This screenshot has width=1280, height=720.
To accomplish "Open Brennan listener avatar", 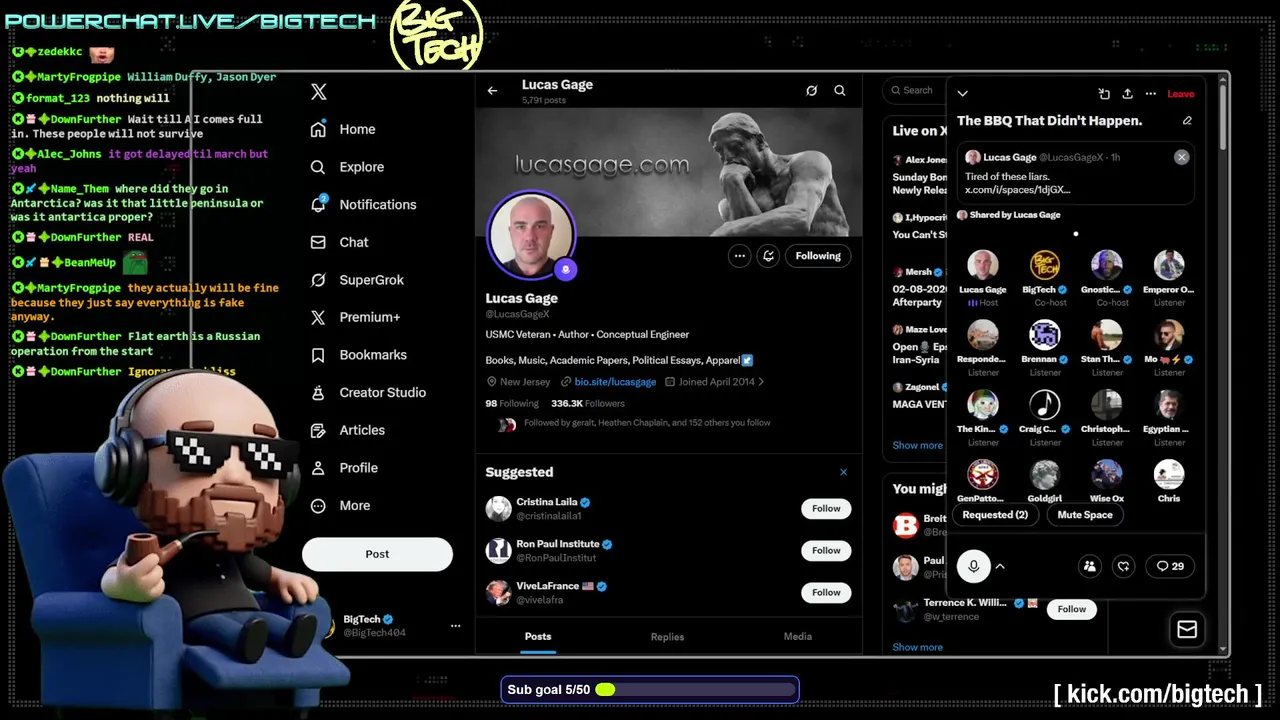I will [x=1045, y=335].
